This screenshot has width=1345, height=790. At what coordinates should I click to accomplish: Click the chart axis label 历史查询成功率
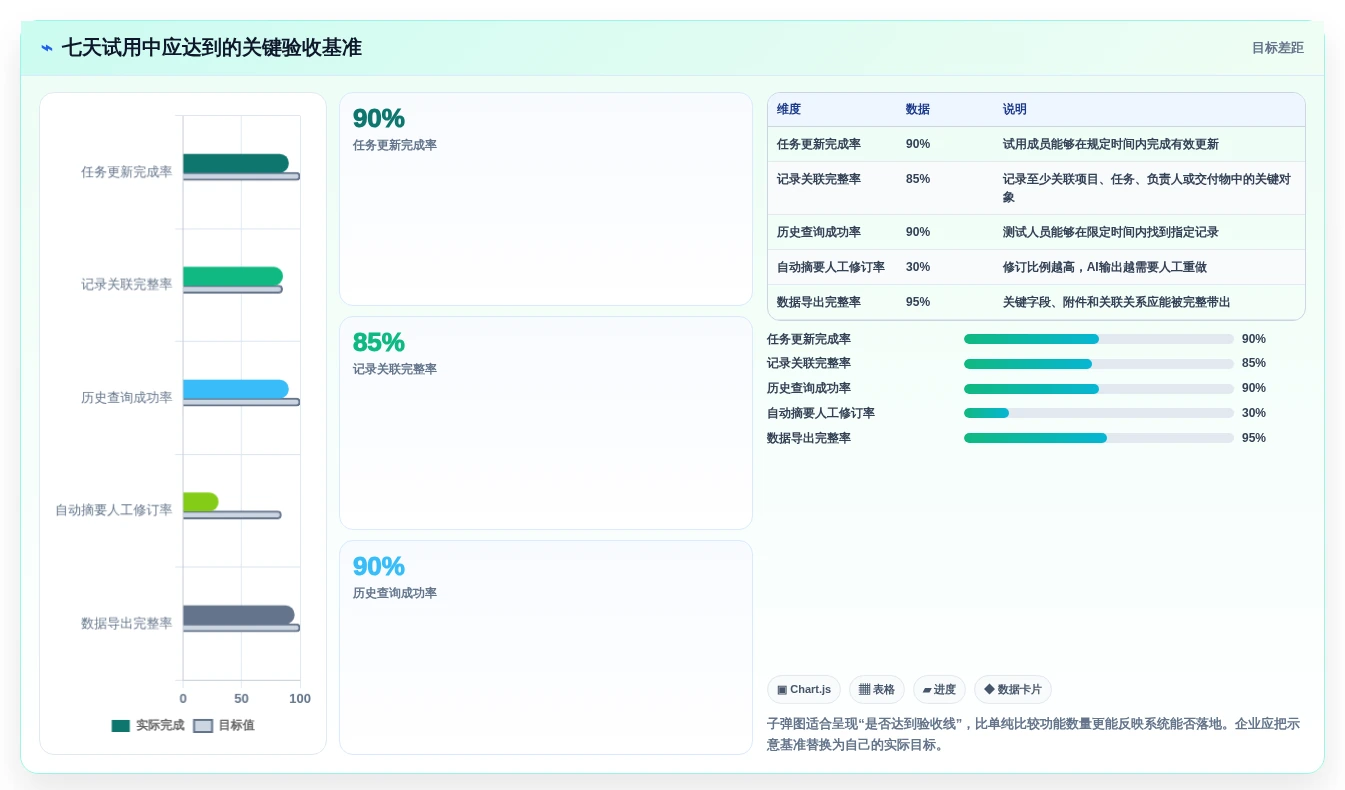click(127, 397)
